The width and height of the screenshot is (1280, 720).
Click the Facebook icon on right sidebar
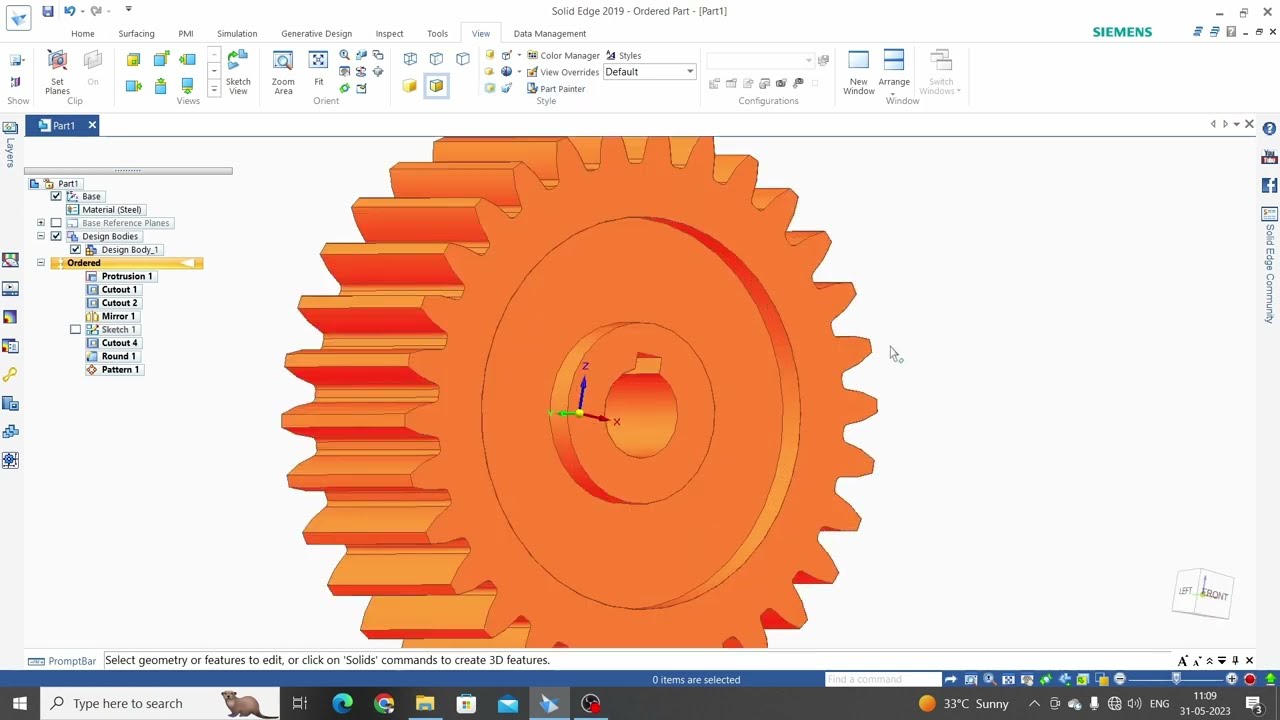(1269, 185)
